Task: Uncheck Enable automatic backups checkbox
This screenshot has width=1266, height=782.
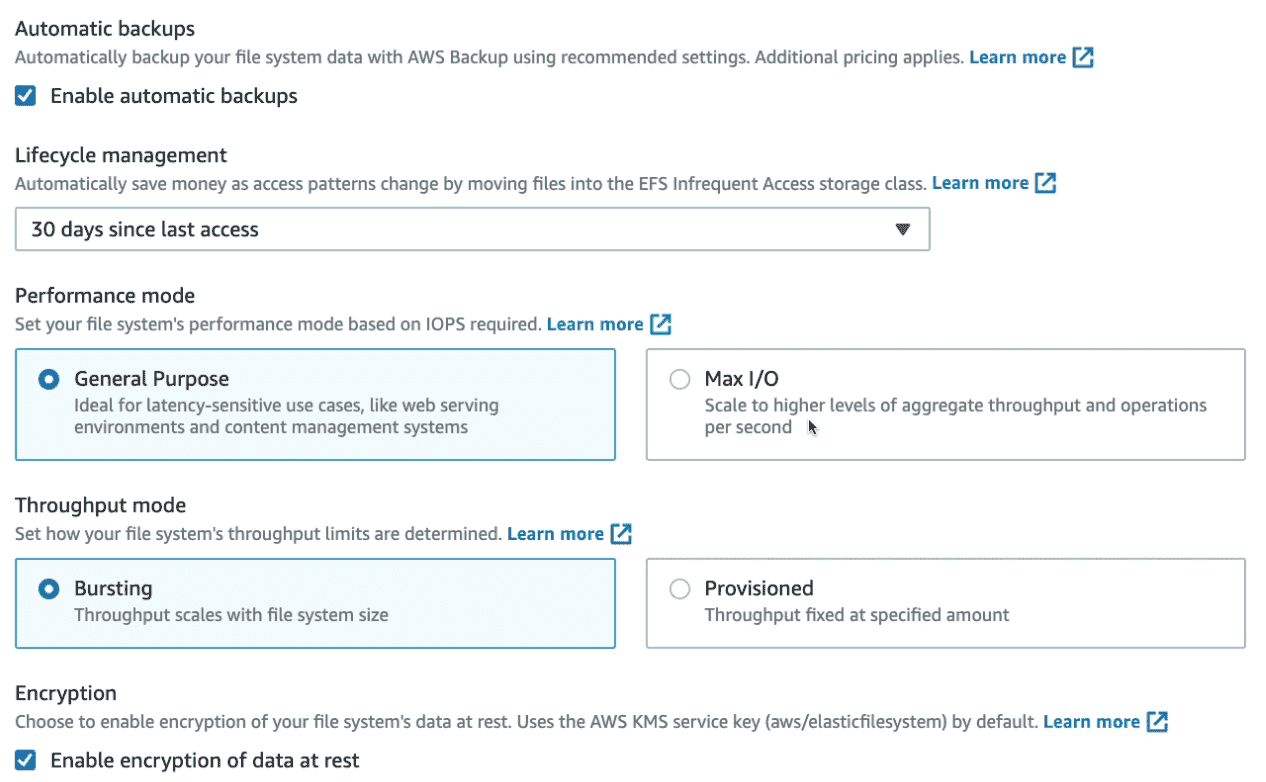Action: 26,96
